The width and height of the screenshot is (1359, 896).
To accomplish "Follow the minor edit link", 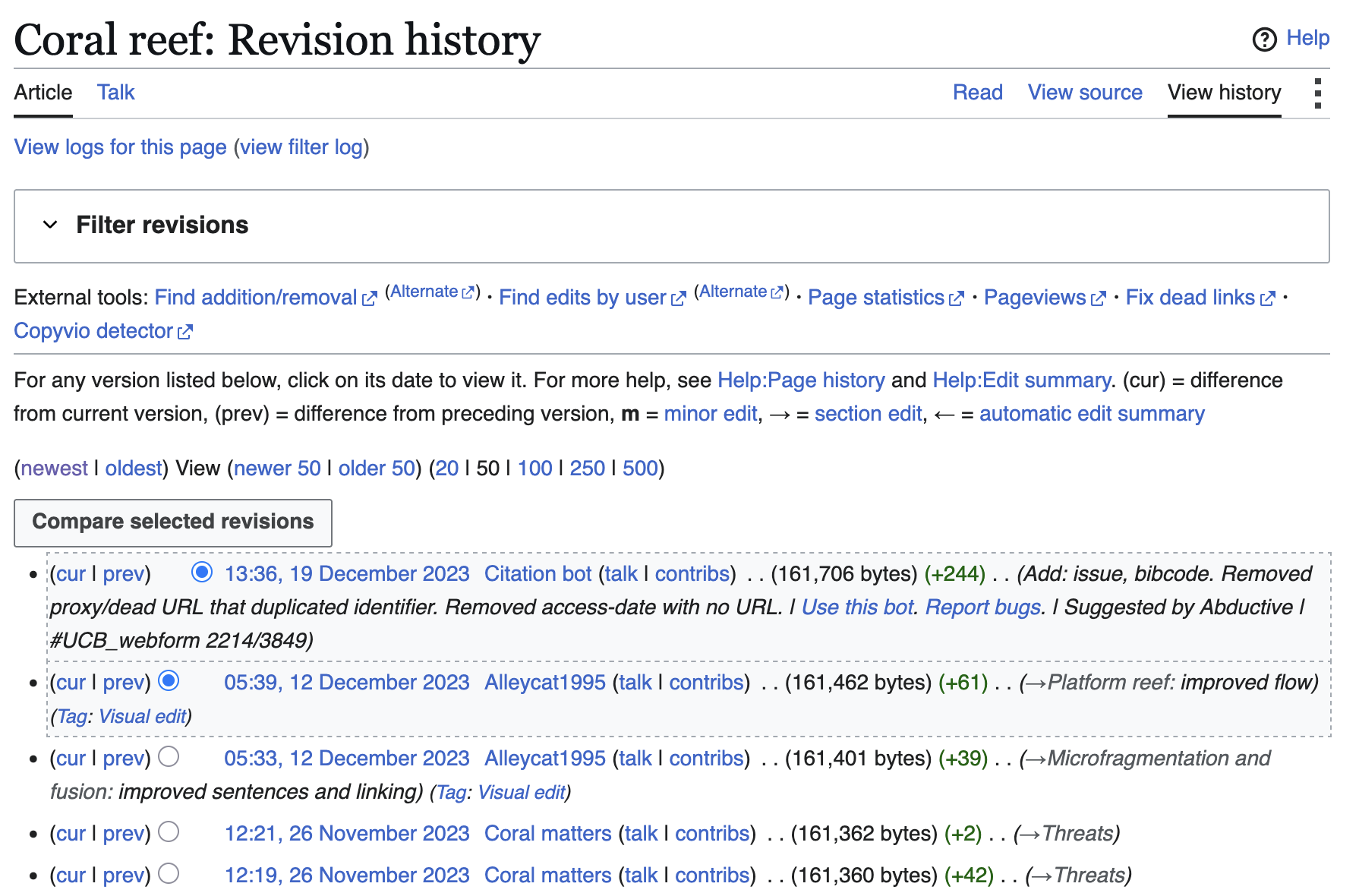I will (711, 414).
